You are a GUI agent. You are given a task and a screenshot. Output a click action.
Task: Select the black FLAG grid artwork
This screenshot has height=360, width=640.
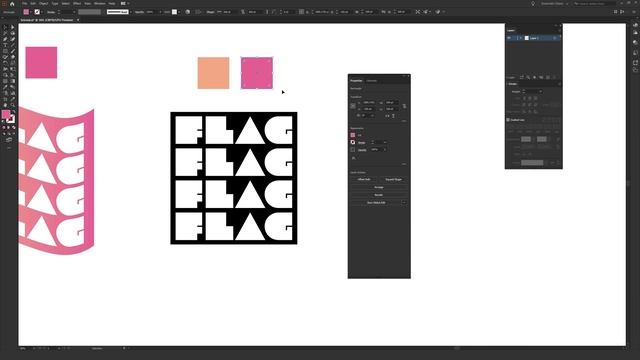(233, 178)
